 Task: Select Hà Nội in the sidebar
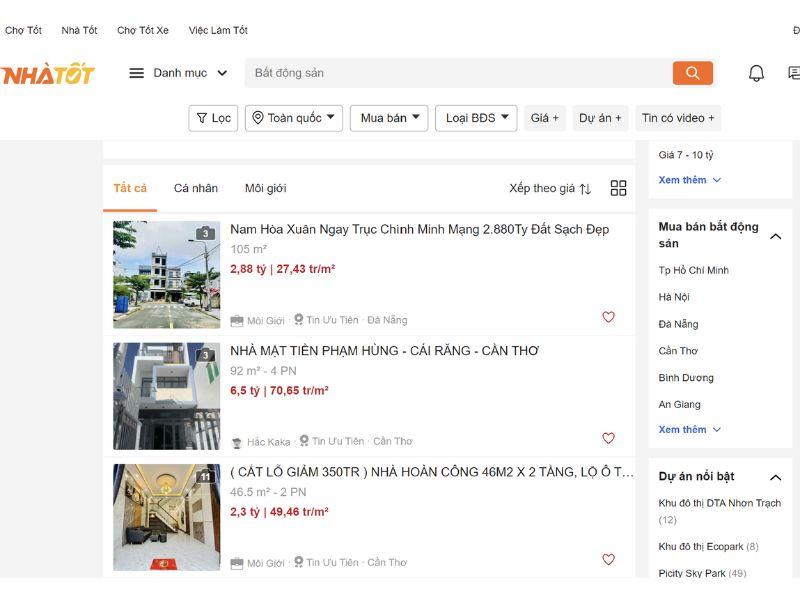click(673, 297)
